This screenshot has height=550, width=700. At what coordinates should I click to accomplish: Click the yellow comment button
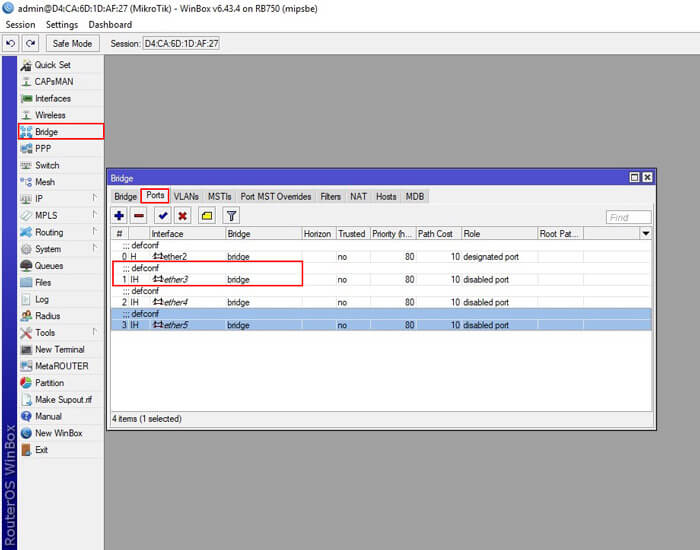(x=207, y=216)
